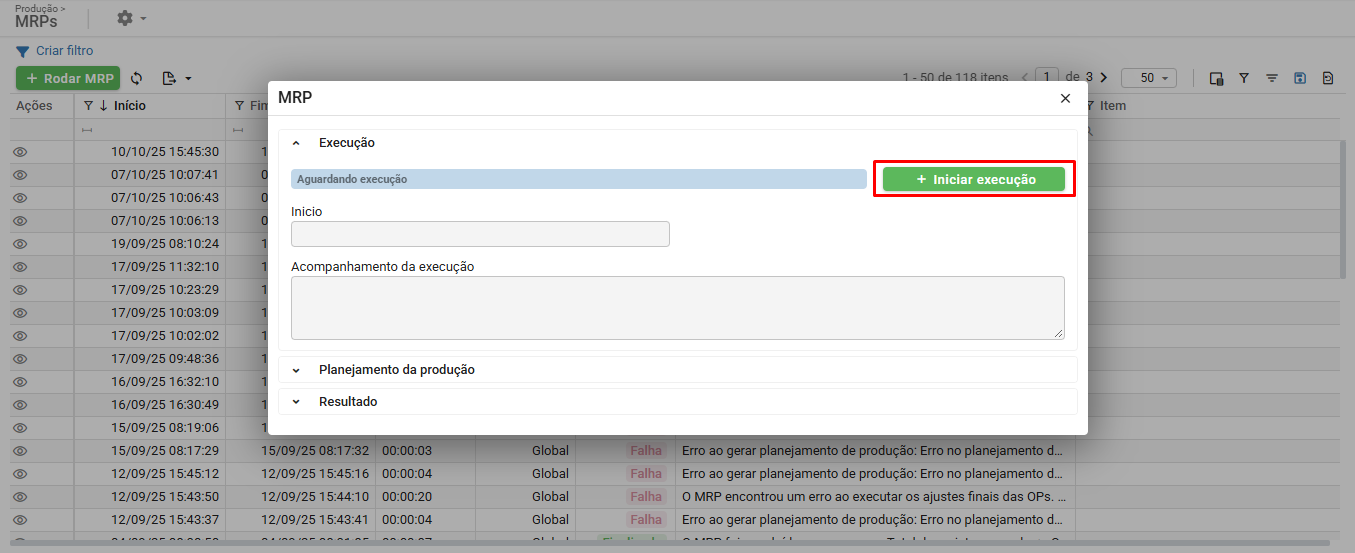
Task: Click the Iniciar execução button
Action: click(974, 179)
